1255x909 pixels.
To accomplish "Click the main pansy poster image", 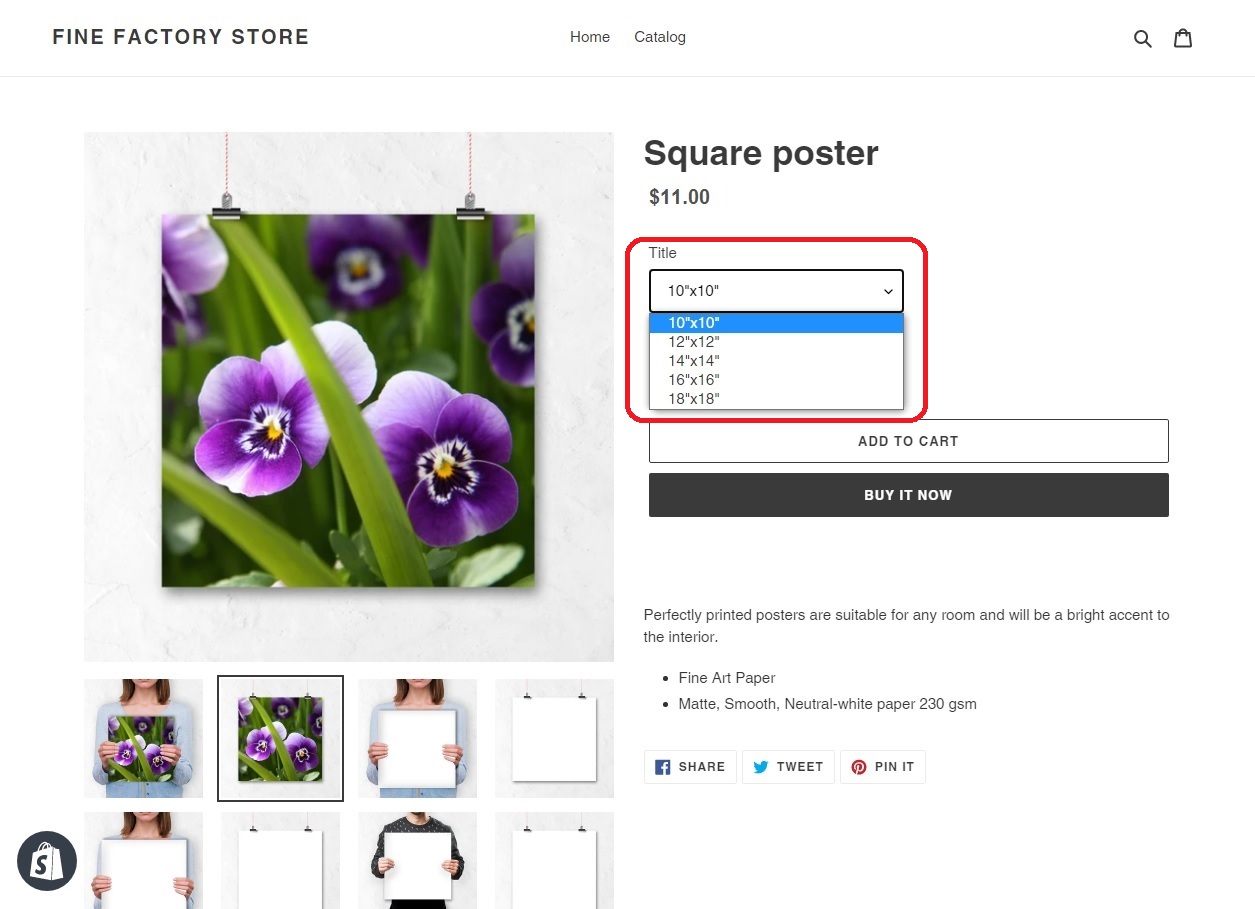I will (x=349, y=397).
